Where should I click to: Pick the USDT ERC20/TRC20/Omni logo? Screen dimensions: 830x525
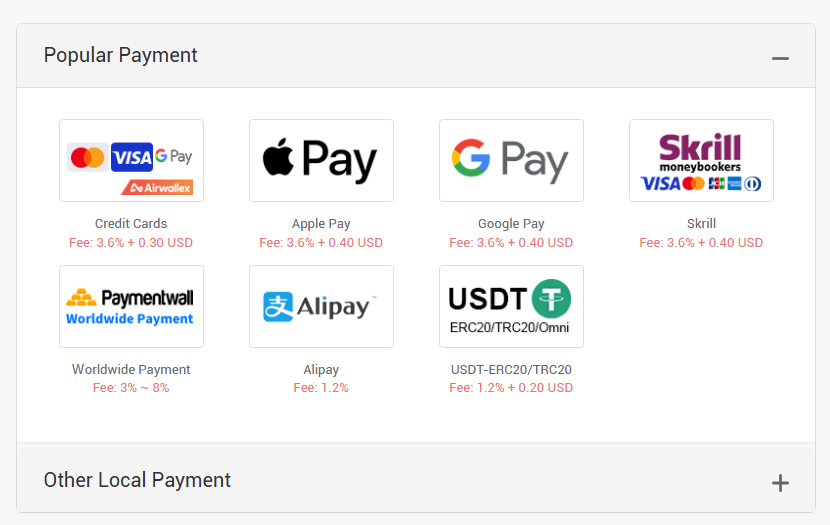coord(511,306)
